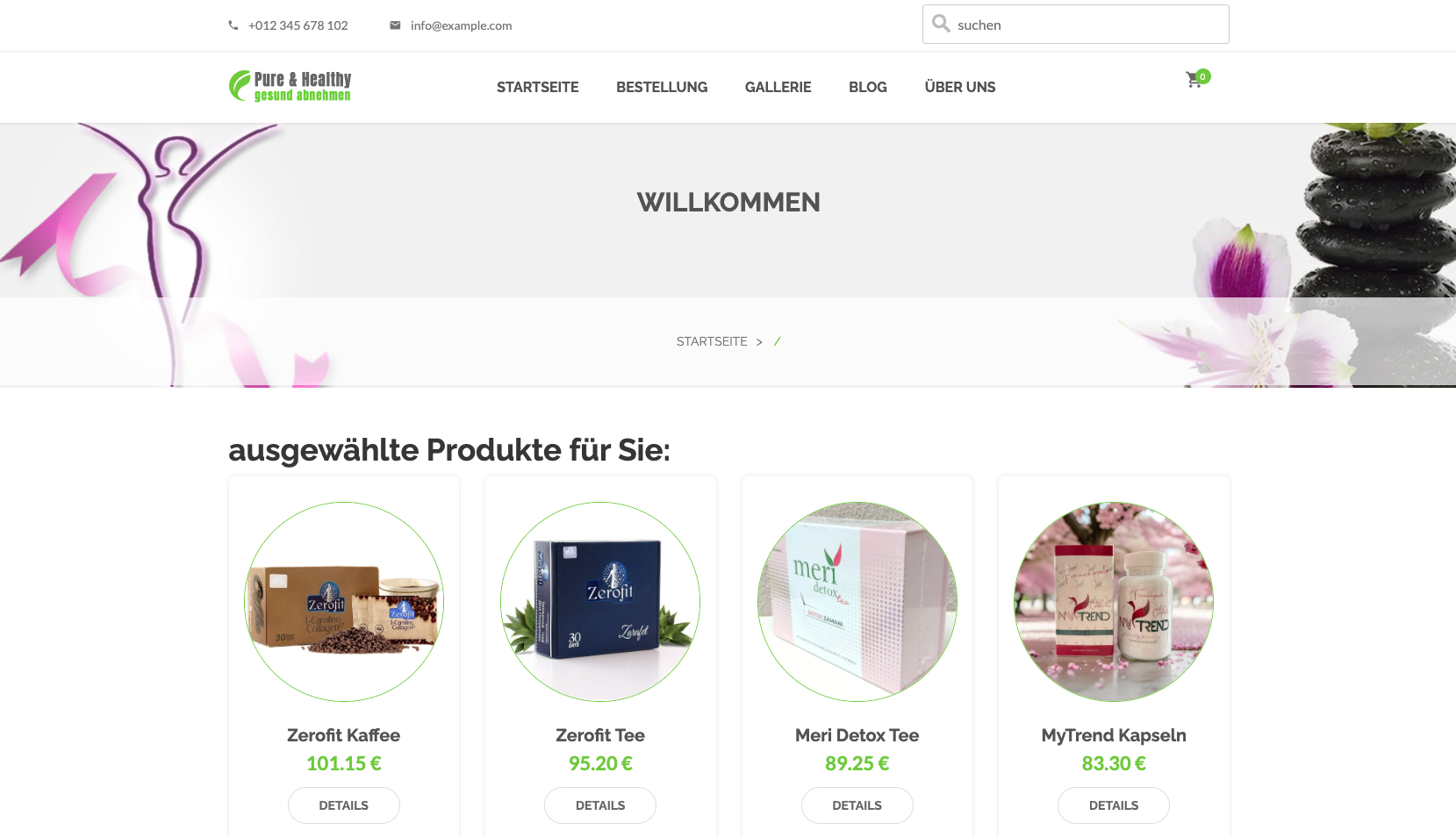The height and width of the screenshot is (837, 1456).
Task: Open the shopping cart icon
Action: click(x=1194, y=81)
